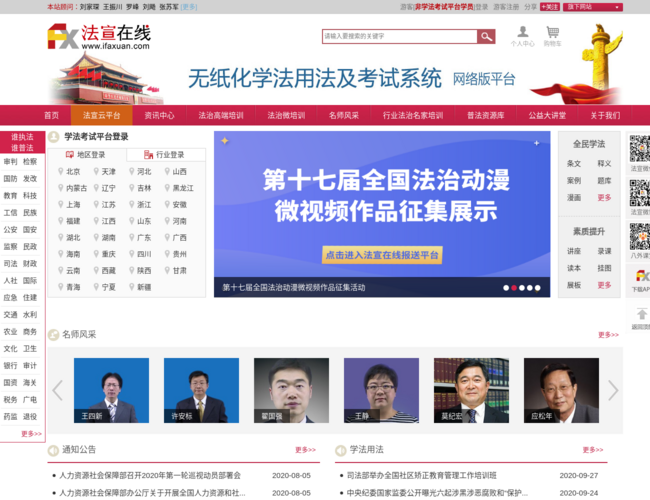Open the 法治高端培训 menu item
Image resolution: width=650 pixels, height=500 pixels.
tap(221, 115)
